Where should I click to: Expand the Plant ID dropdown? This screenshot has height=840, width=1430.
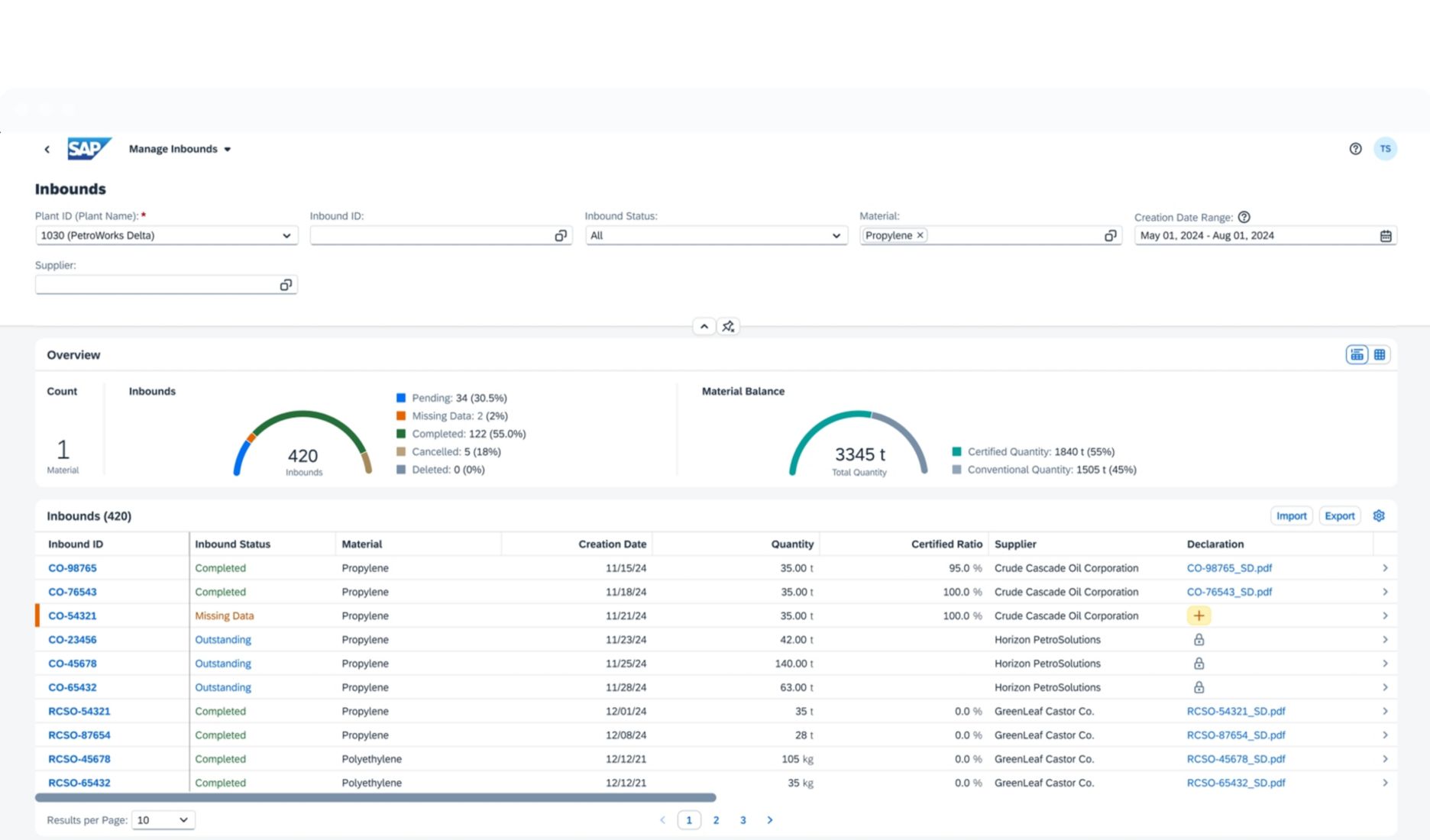[286, 236]
